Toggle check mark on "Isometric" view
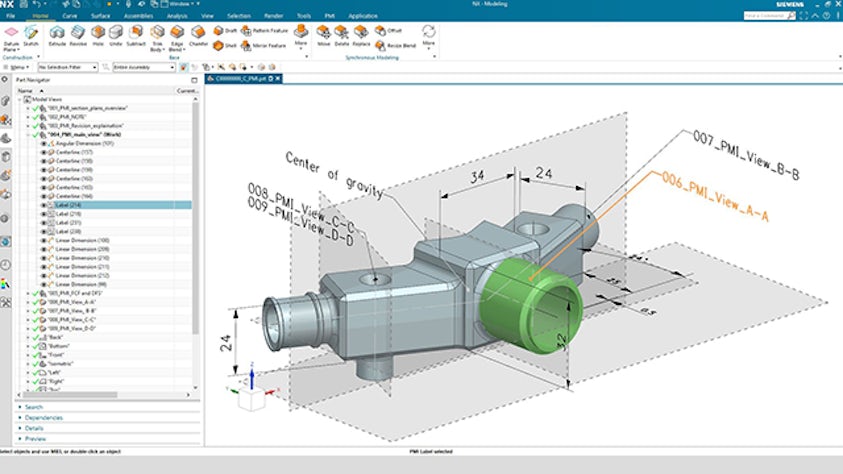 (35, 364)
